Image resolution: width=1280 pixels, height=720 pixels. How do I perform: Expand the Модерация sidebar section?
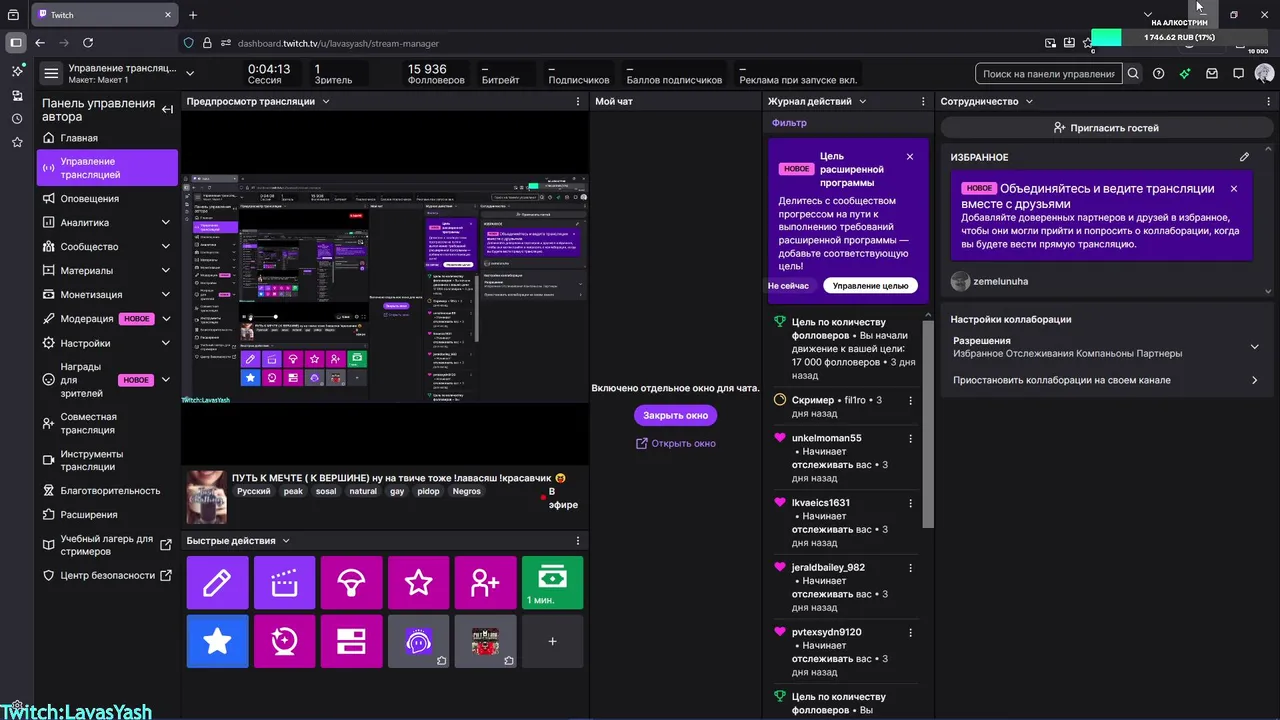point(166,319)
